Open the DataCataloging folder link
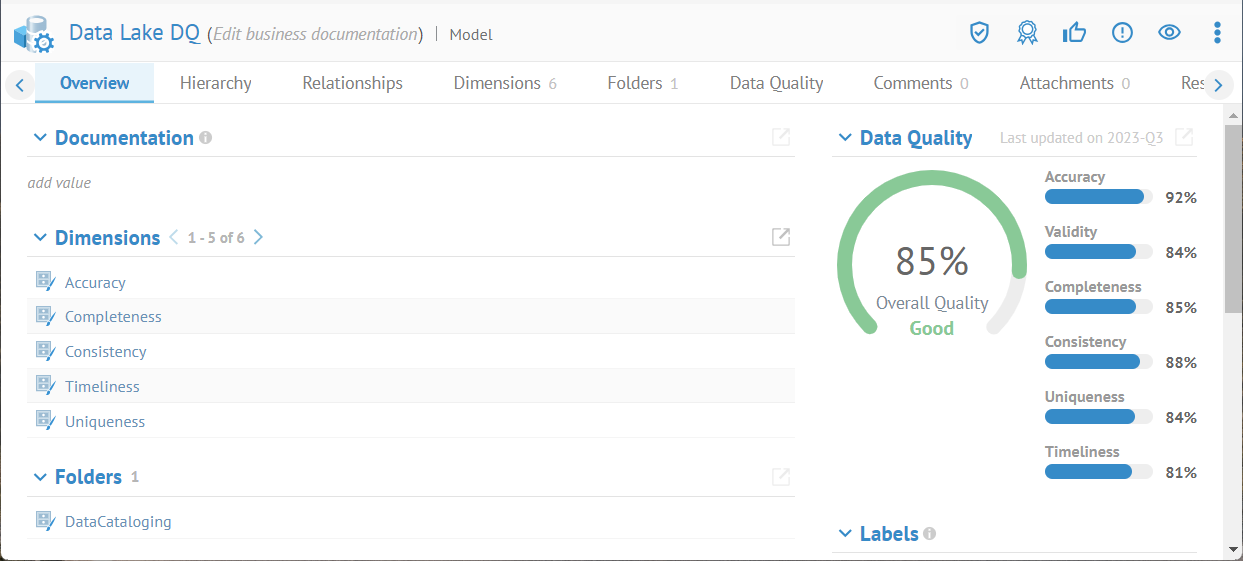The height and width of the screenshot is (561, 1243). [118, 522]
